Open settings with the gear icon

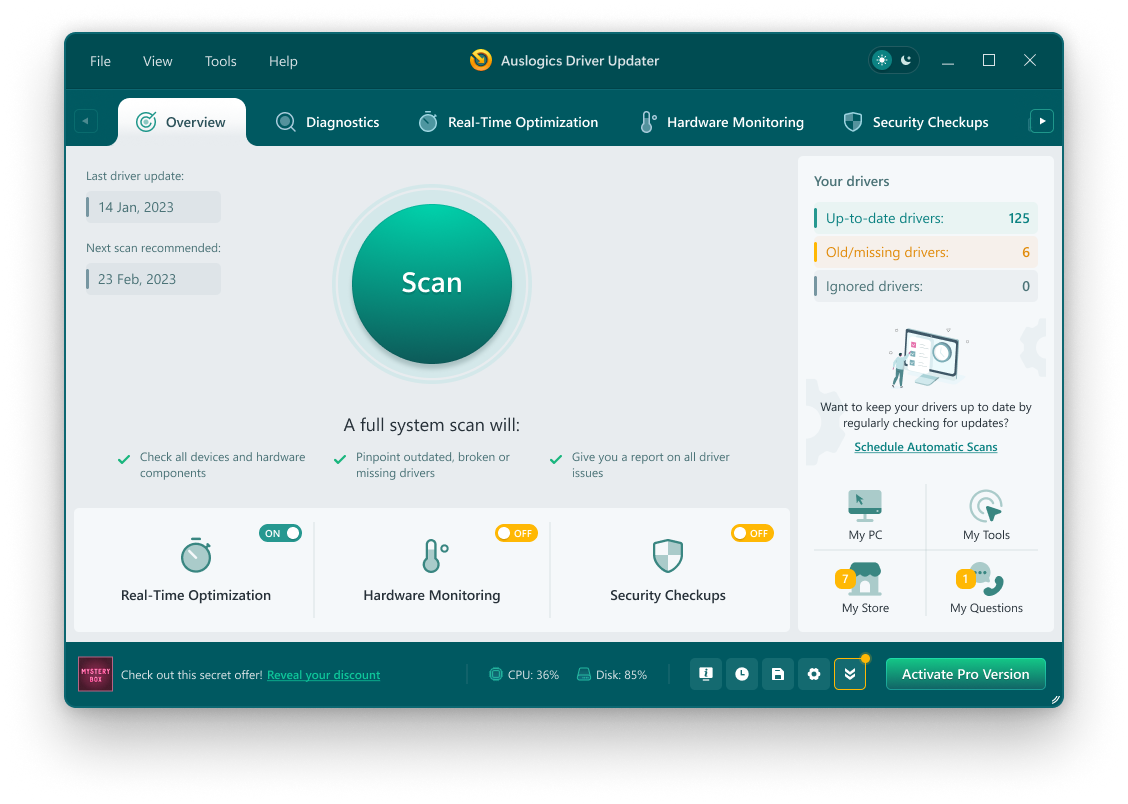[813, 674]
